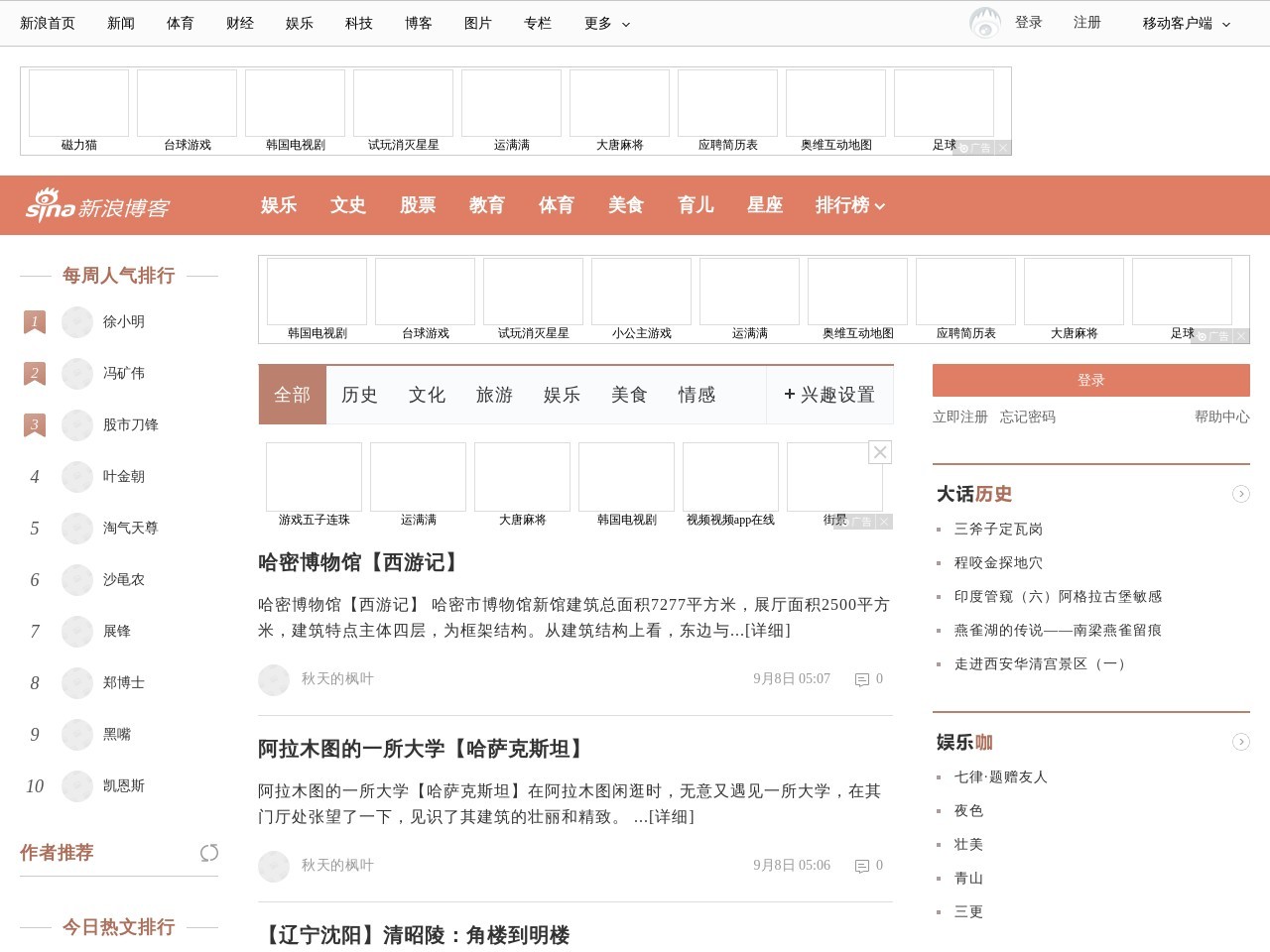The image size is (1270, 952).
Task: Open the 娱乐咖 section arrow
Action: tap(1241, 742)
